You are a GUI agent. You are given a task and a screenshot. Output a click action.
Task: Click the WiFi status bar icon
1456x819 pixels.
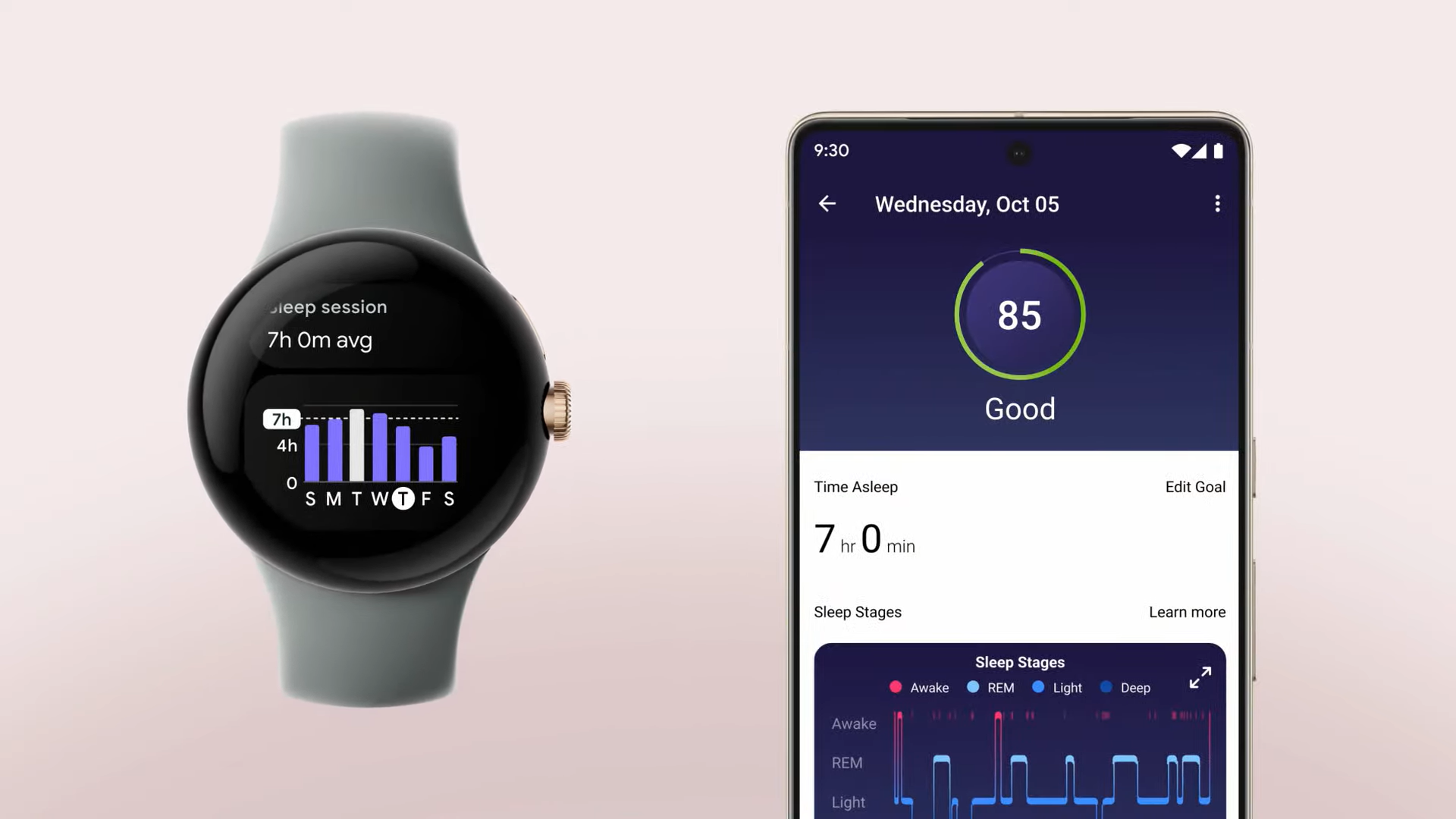(x=1182, y=149)
